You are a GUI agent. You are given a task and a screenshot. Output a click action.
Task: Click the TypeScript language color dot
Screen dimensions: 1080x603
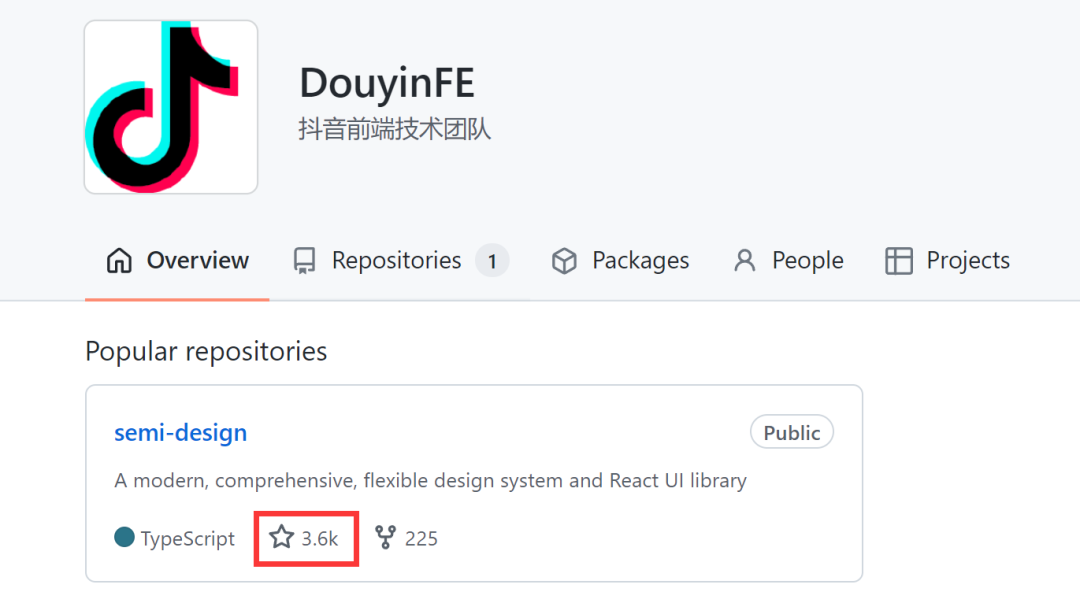(x=124, y=538)
